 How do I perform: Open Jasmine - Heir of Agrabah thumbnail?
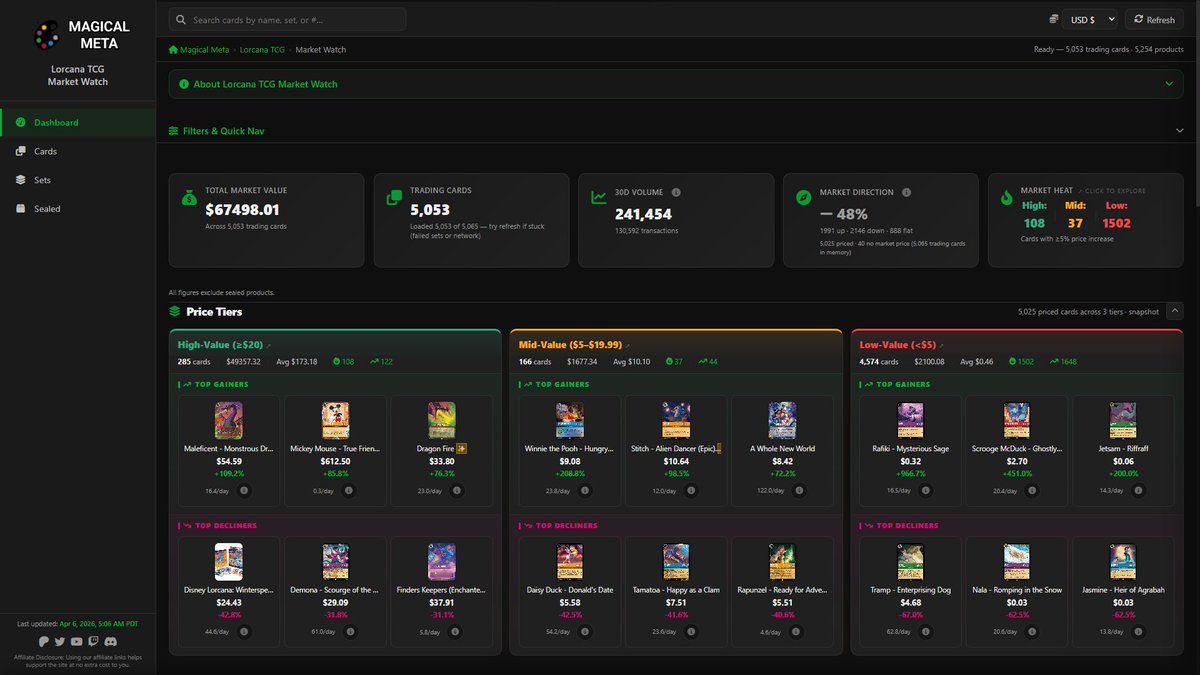[x=1123, y=562]
